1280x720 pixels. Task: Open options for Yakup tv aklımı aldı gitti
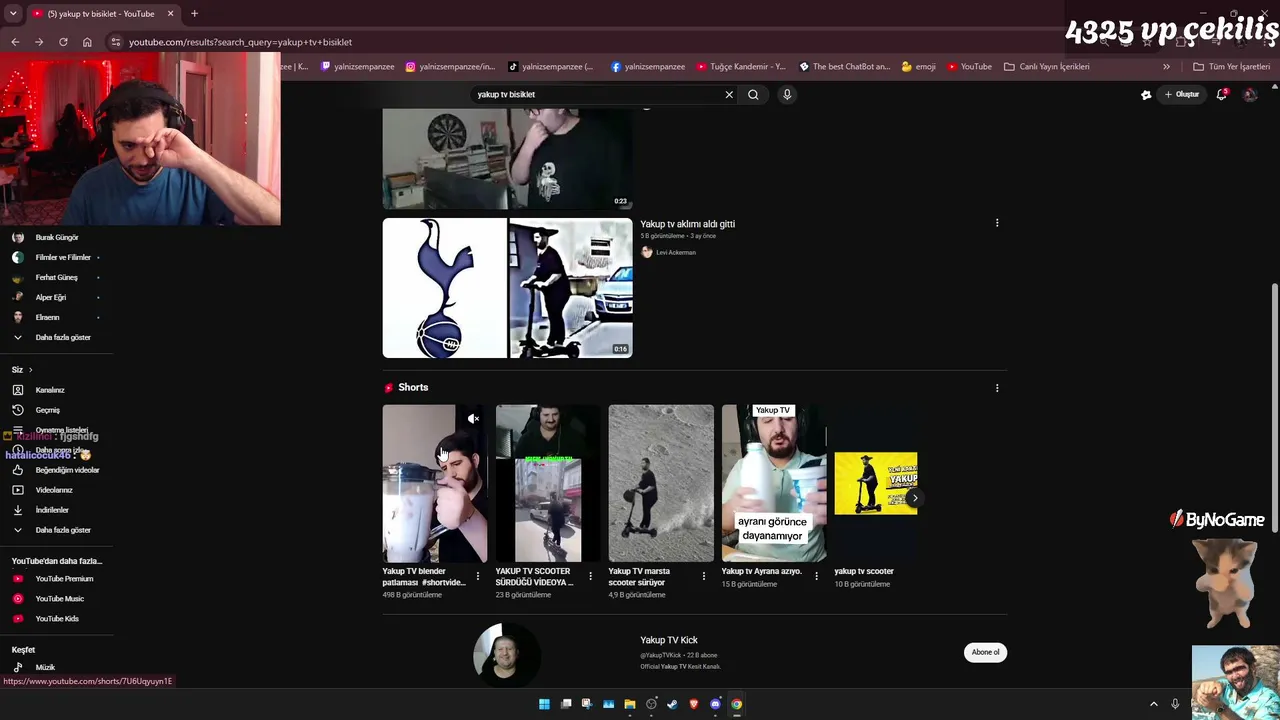click(x=997, y=223)
